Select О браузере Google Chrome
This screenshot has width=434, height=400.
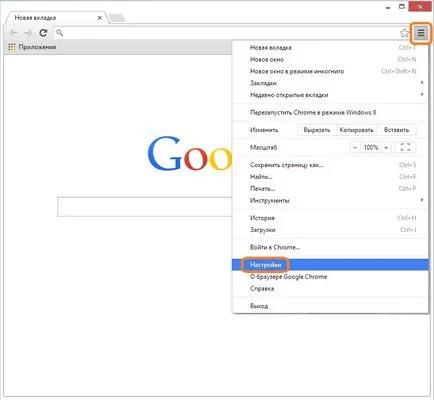pyautogui.click(x=330, y=277)
